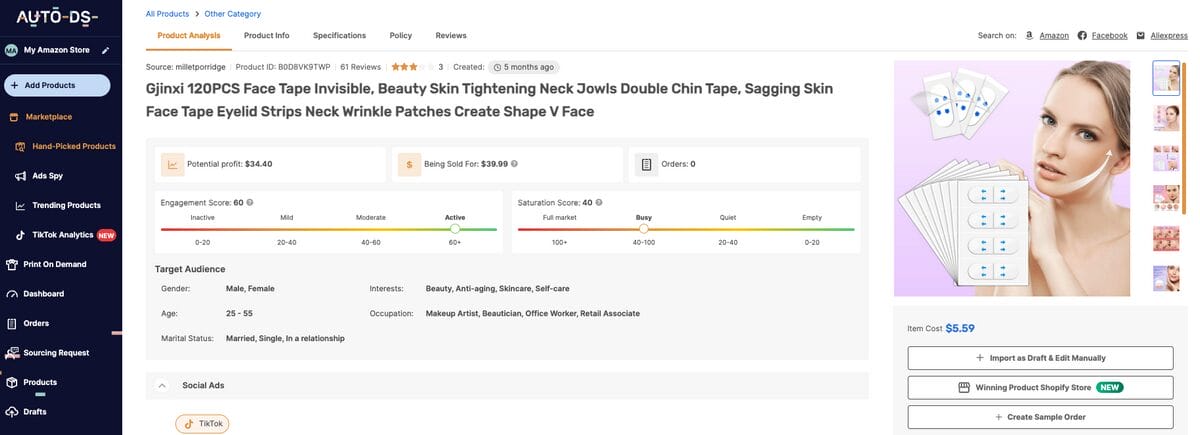Click the Hand-Picked Products icon
This screenshot has width=1200, height=435.
tap(21, 146)
